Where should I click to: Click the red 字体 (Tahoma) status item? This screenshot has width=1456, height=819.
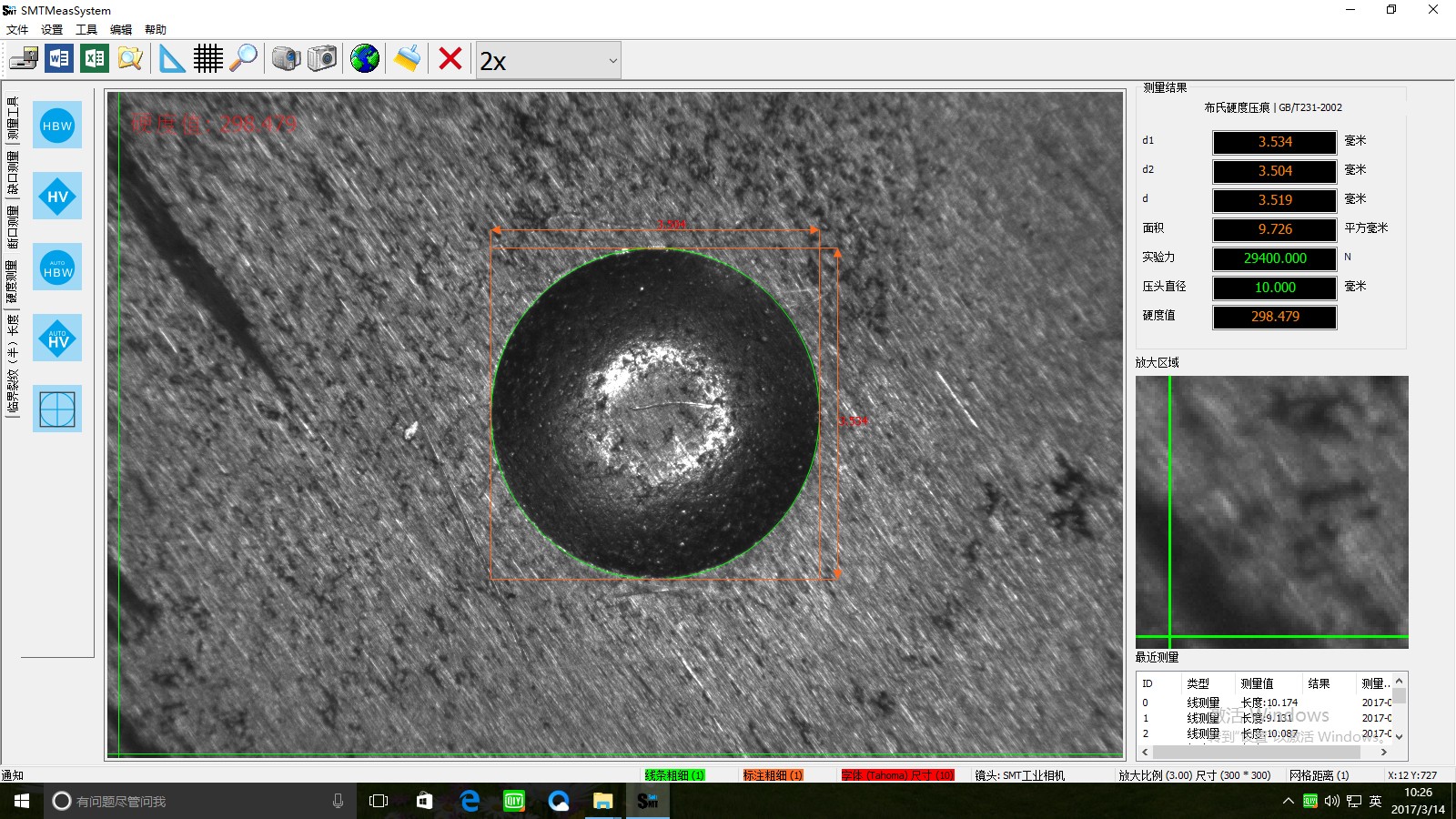[897, 775]
